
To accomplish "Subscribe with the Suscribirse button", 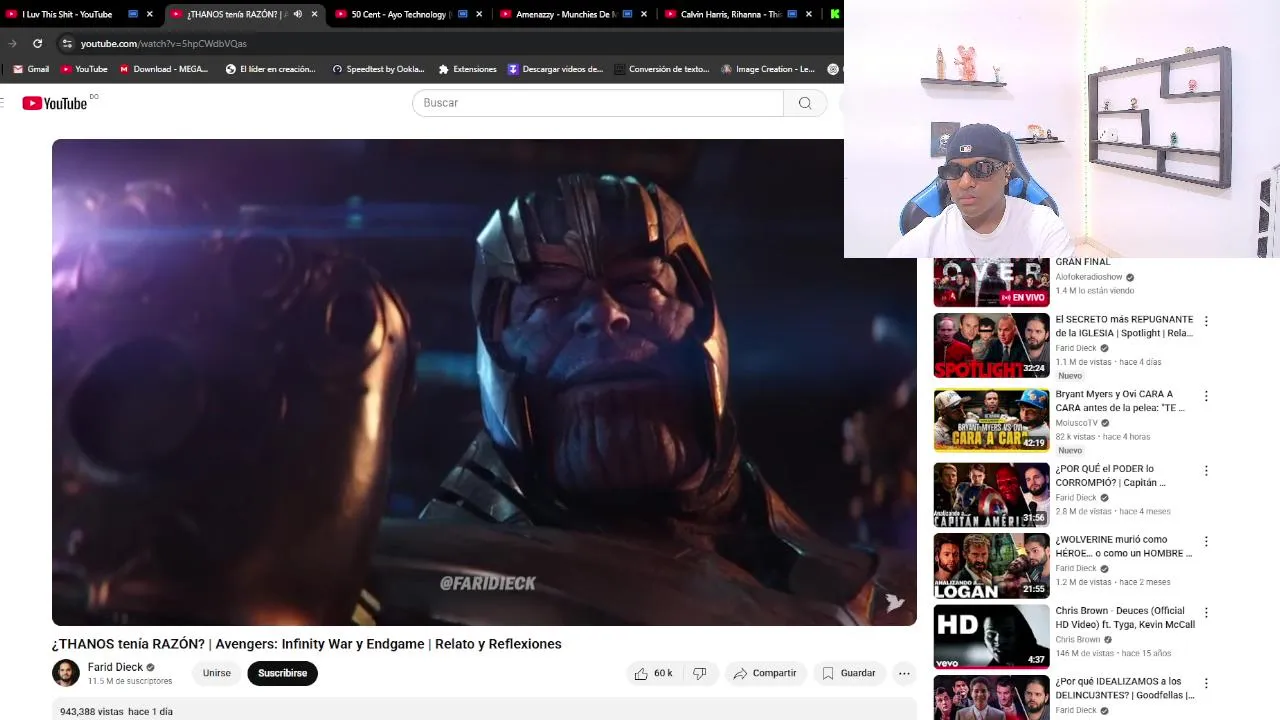I will (x=283, y=673).
